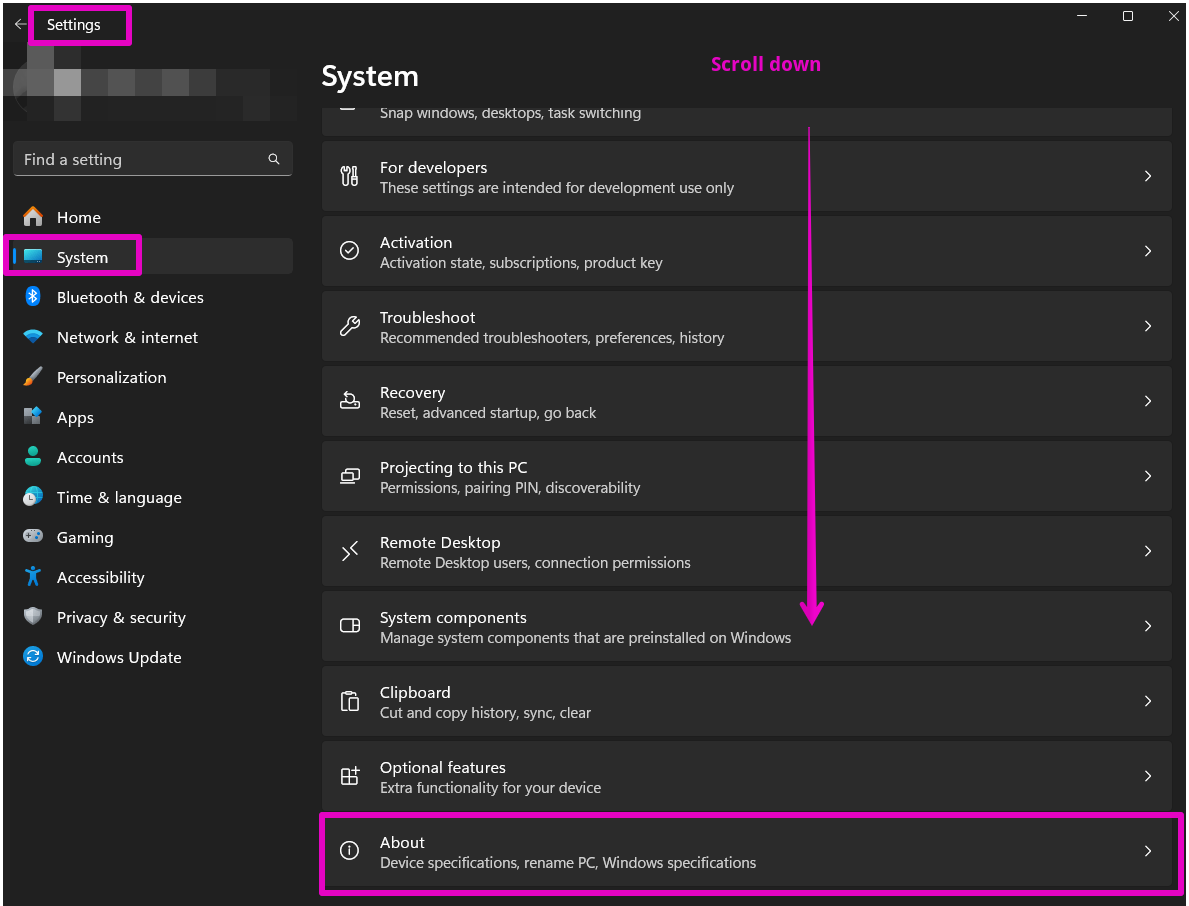Open the Accounts section label
1189x906 pixels.
(90, 457)
